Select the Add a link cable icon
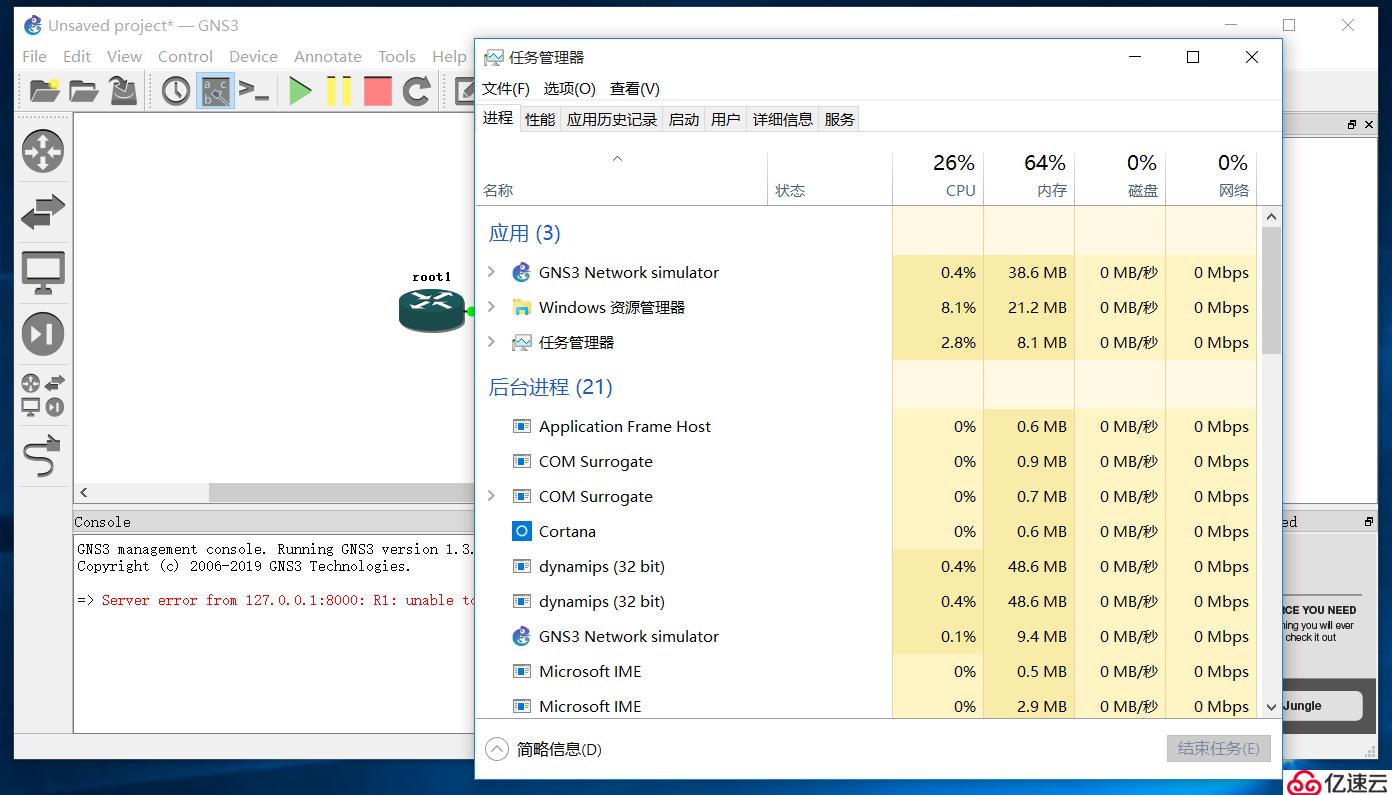This screenshot has width=1392, height=795. tap(43, 457)
